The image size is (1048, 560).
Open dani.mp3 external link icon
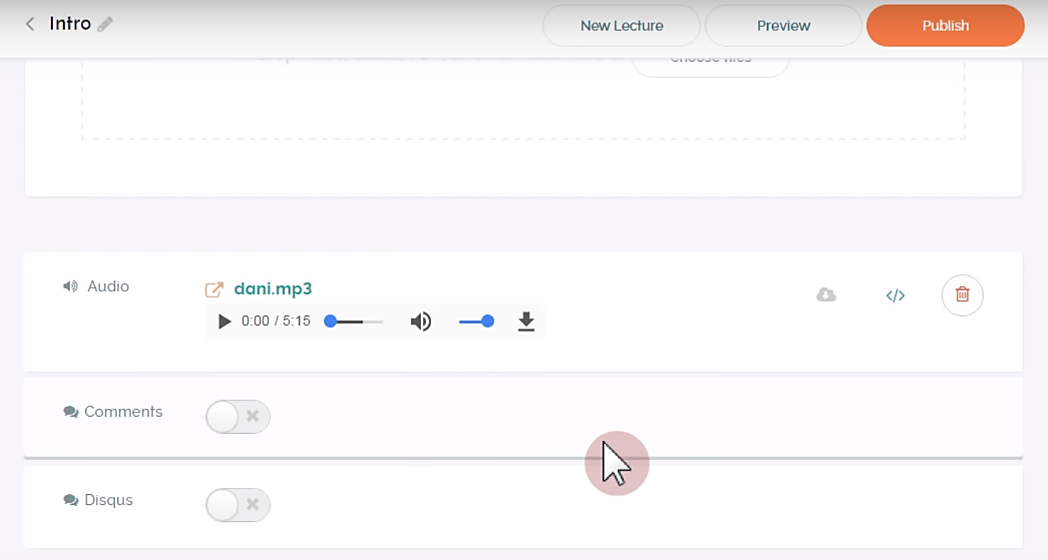(214, 290)
